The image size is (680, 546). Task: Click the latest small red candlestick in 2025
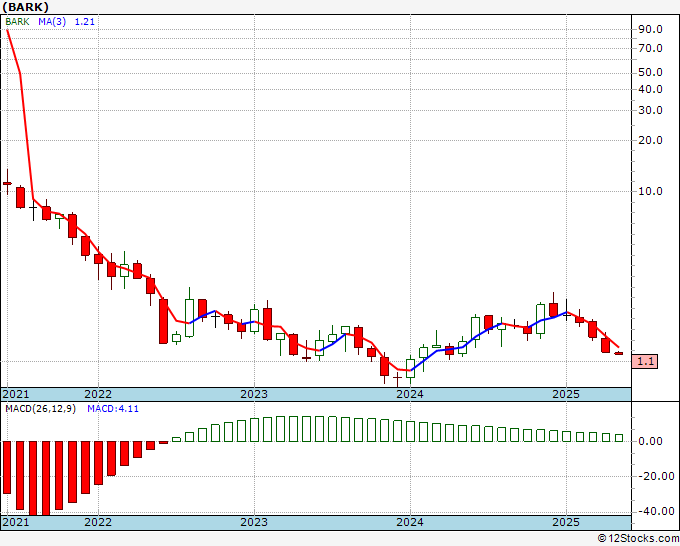pyautogui.click(x=618, y=353)
